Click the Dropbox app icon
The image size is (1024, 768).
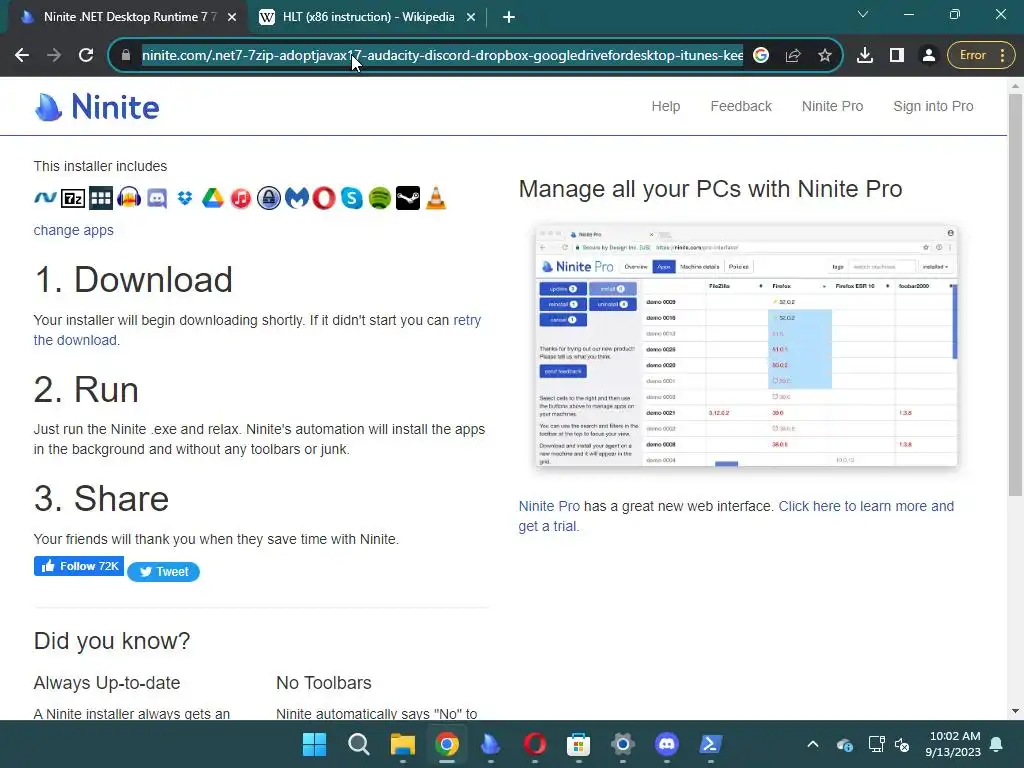tap(185, 198)
